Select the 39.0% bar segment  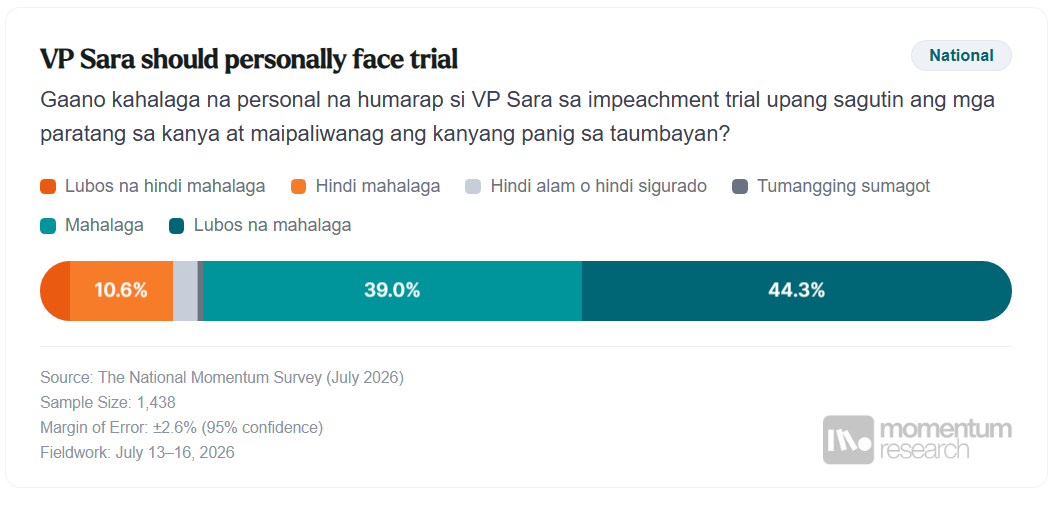coord(392,291)
